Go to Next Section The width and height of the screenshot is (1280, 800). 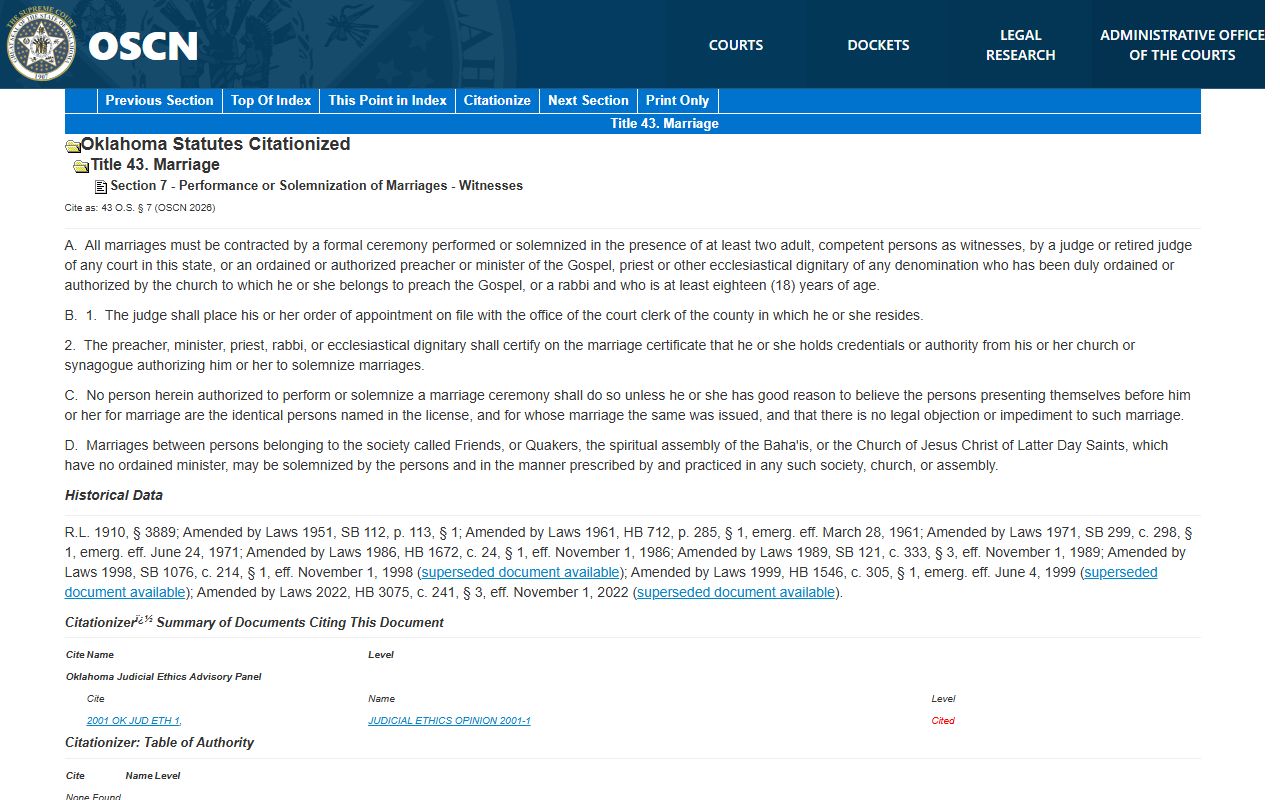pyautogui.click(x=588, y=100)
